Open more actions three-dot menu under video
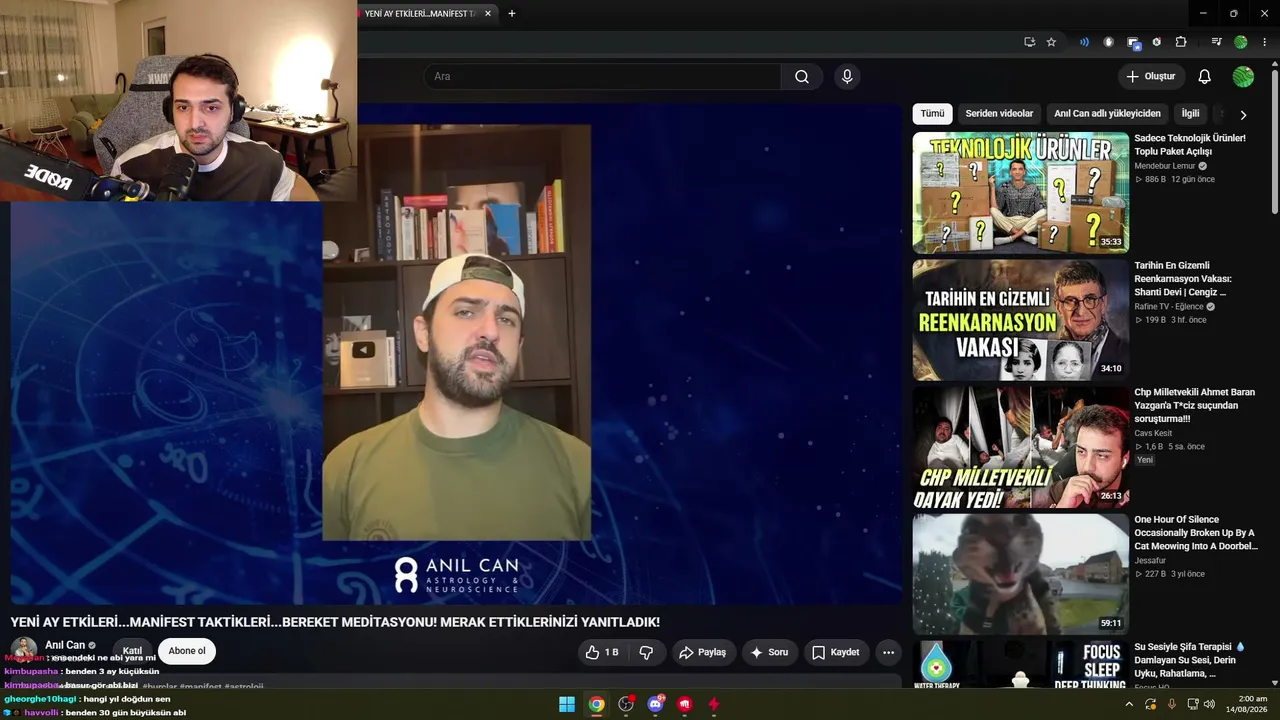 click(888, 652)
